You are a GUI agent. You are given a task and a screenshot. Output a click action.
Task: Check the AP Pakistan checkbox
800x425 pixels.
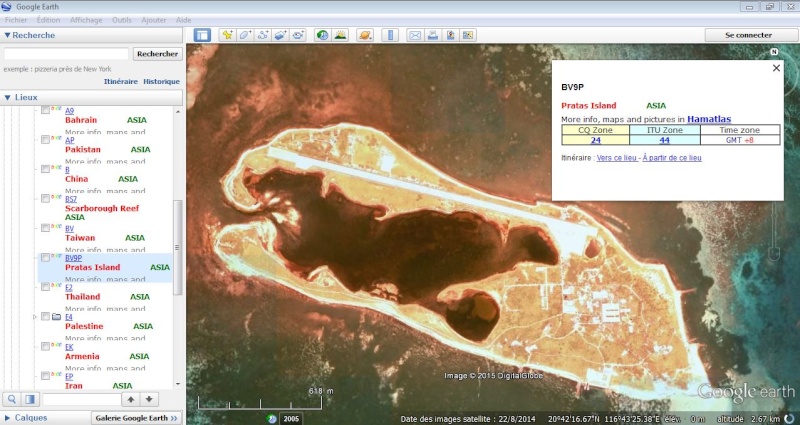[x=45, y=139]
